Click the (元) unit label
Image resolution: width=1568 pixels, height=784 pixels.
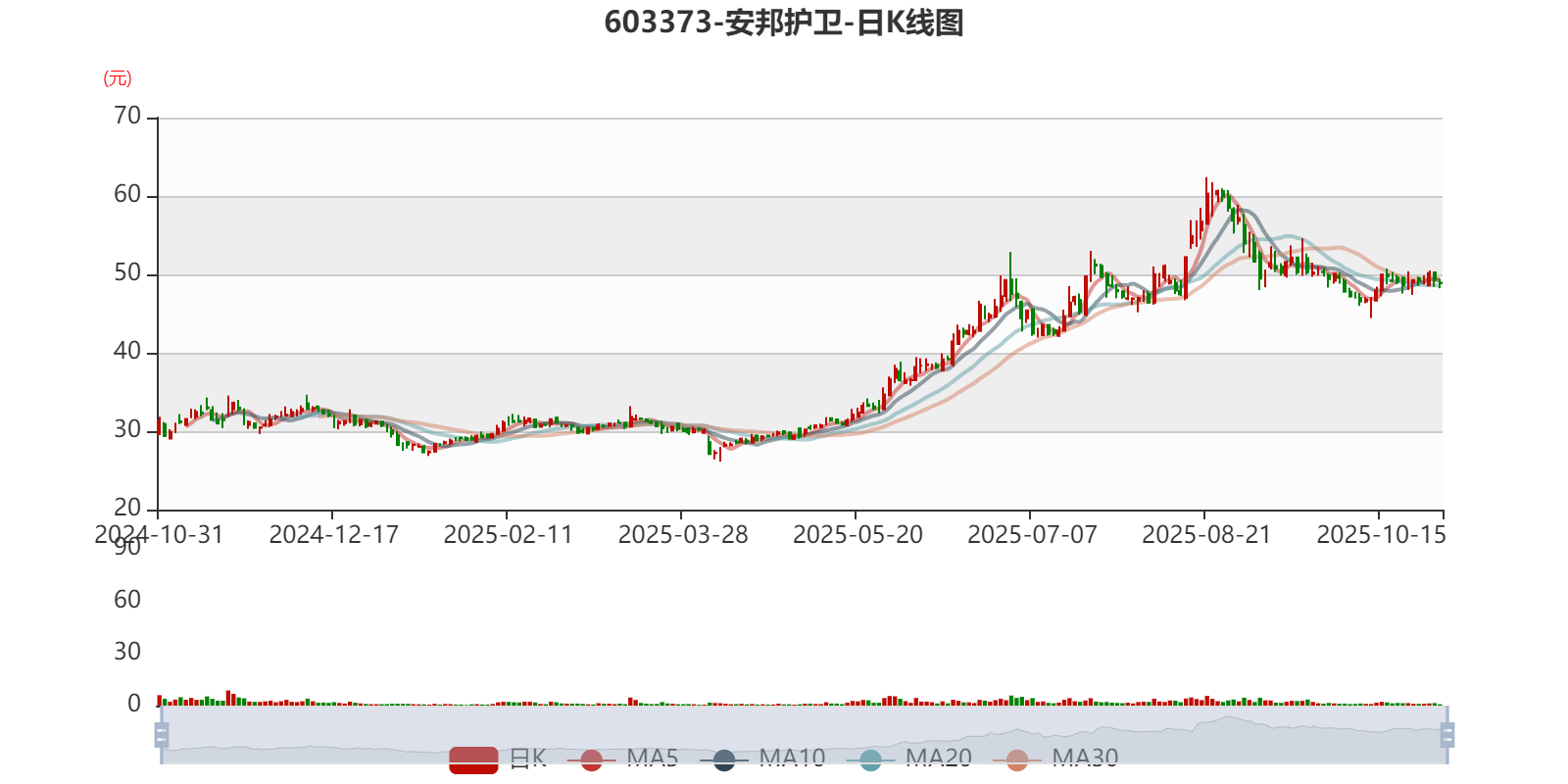118,78
